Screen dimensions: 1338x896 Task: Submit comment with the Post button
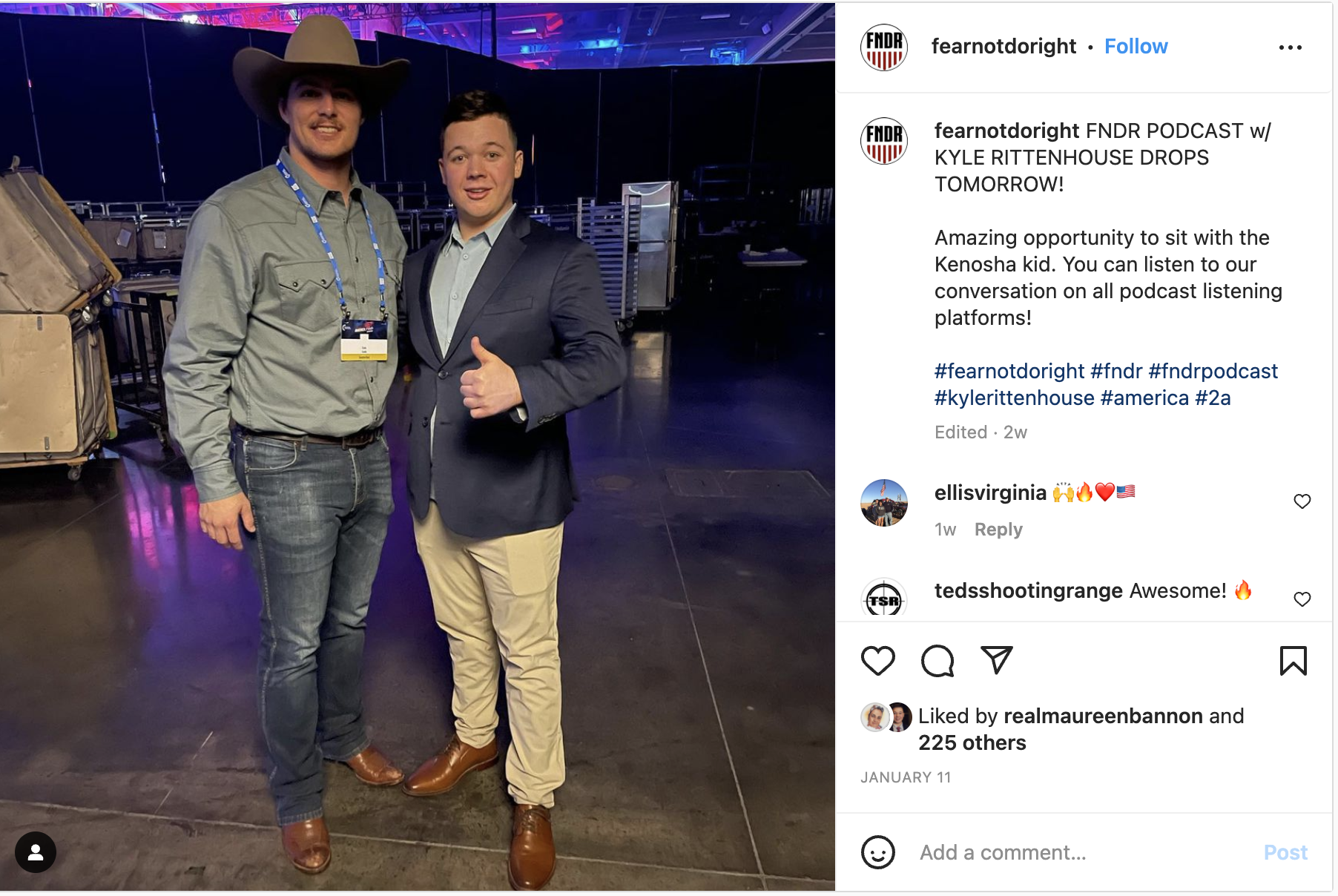pyautogui.click(x=1285, y=852)
